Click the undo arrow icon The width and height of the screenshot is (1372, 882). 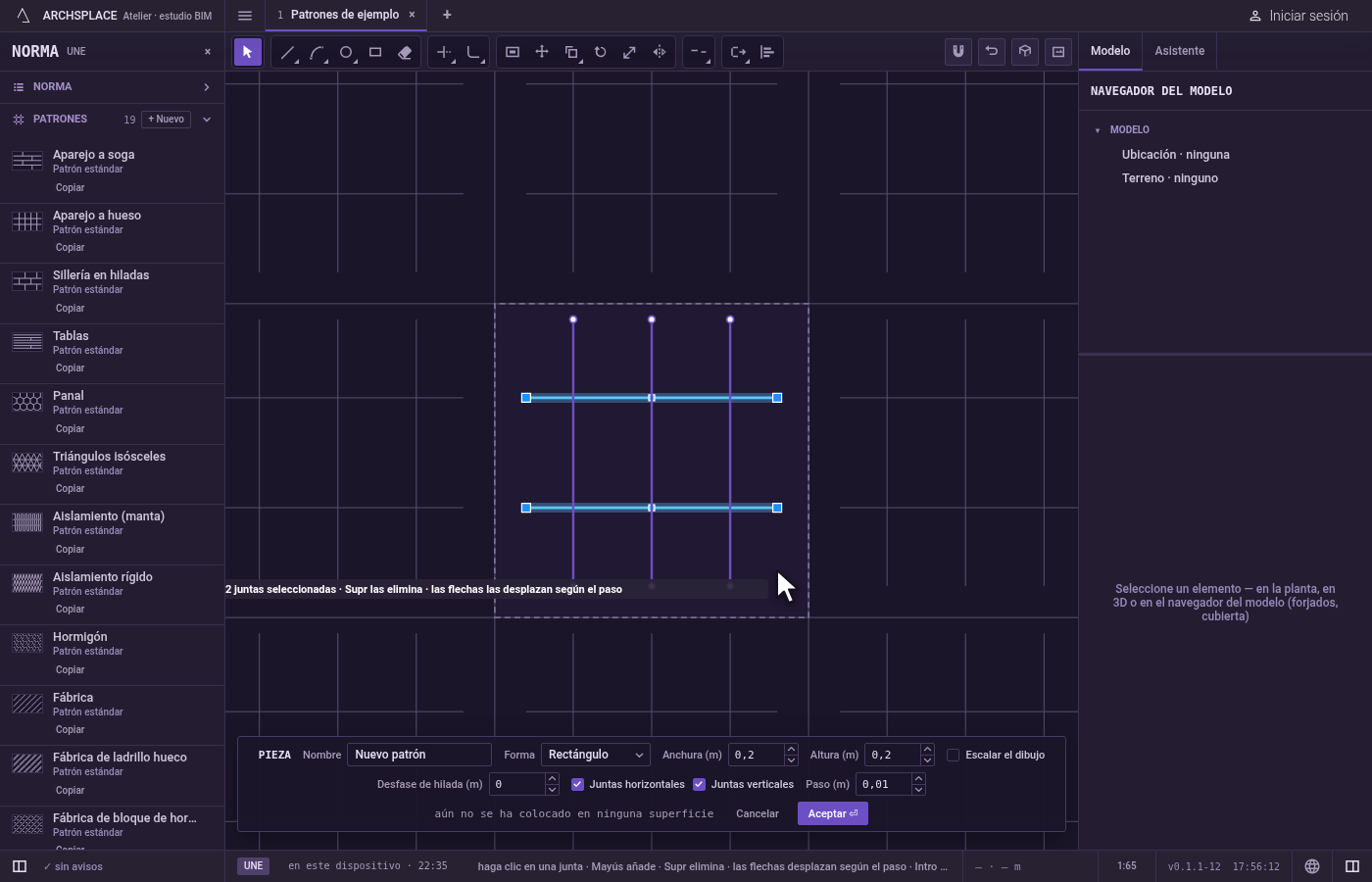(992, 52)
